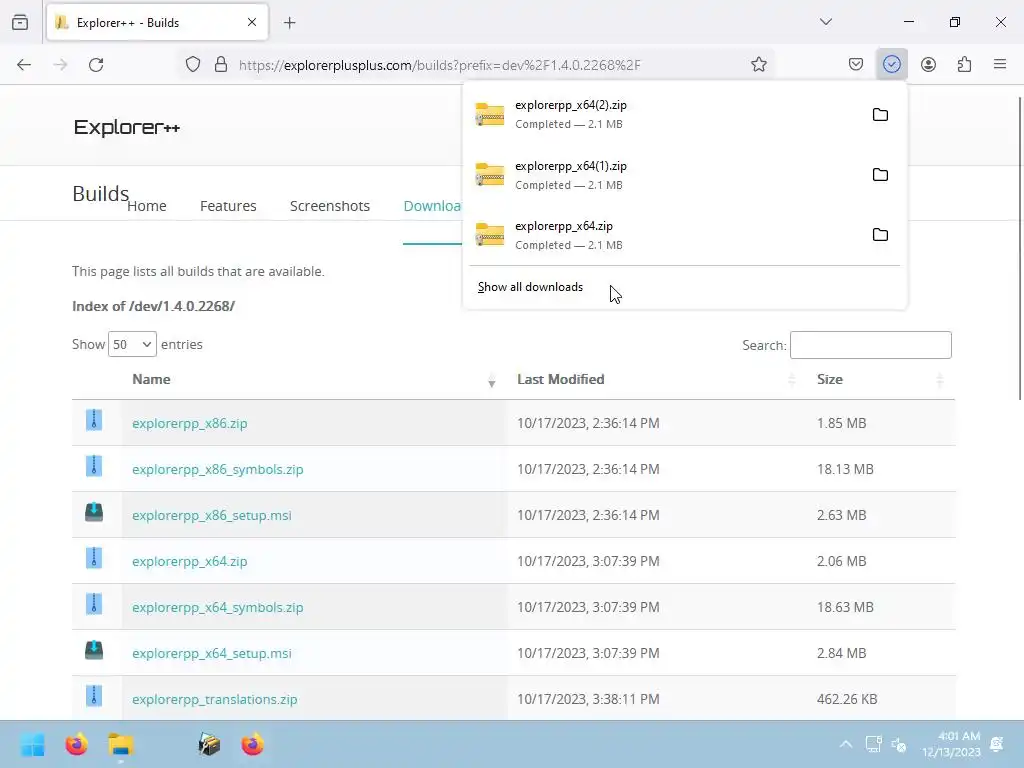Download explorerpp_x64_setup.msi link
Viewport: 1024px width, 768px height.
pos(212,654)
